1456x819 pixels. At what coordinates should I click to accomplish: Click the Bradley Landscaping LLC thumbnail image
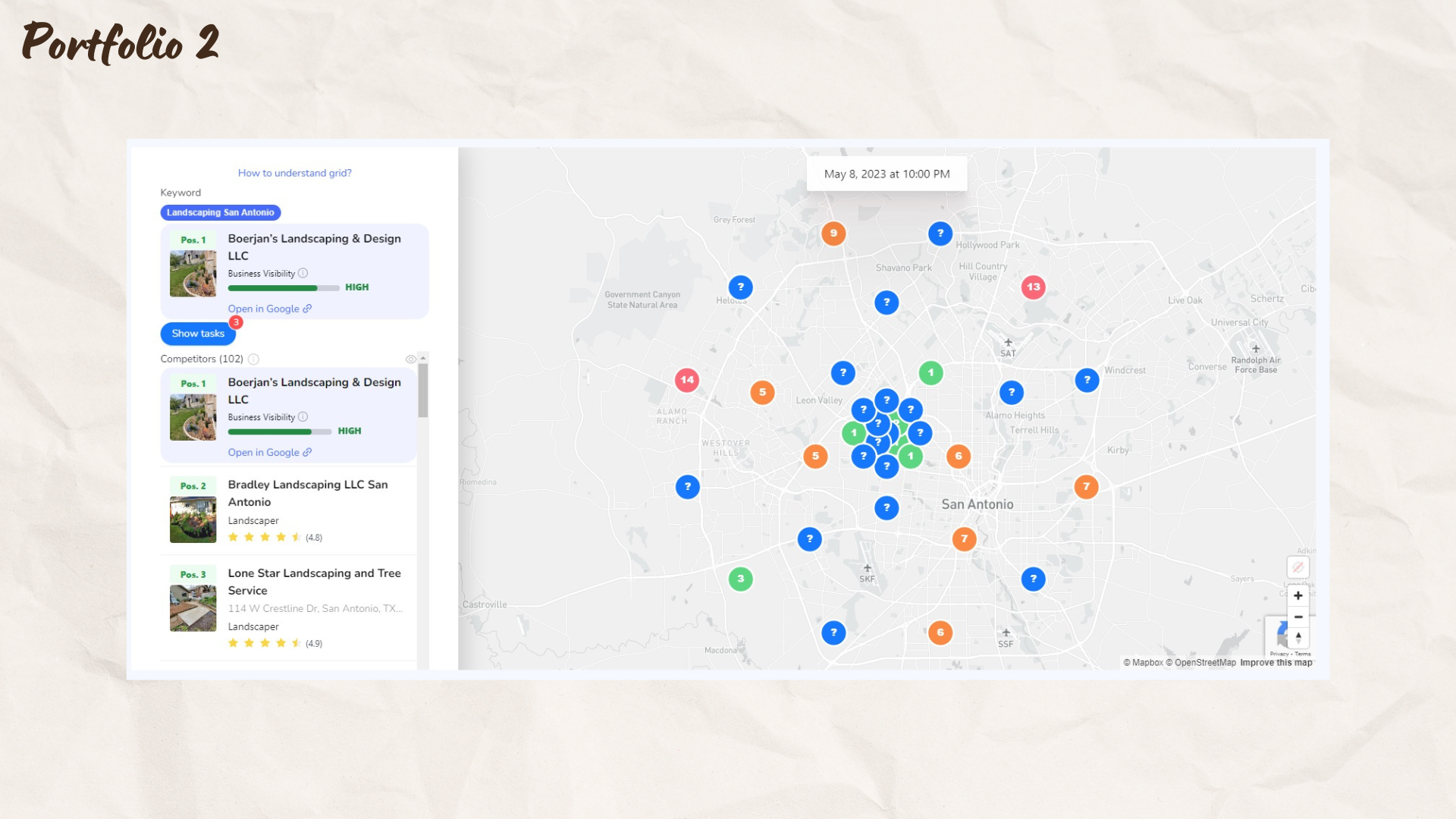[x=193, y=519]
